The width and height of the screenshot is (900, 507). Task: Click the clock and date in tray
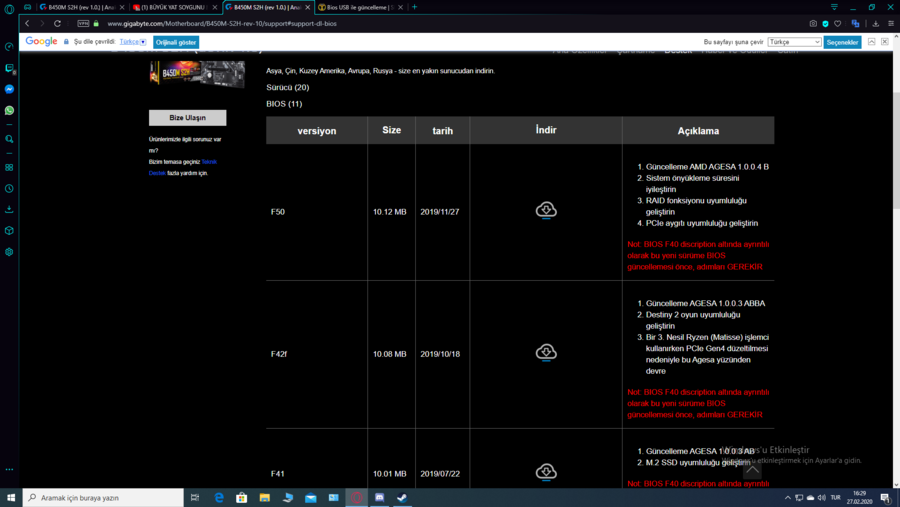(860, 497)
